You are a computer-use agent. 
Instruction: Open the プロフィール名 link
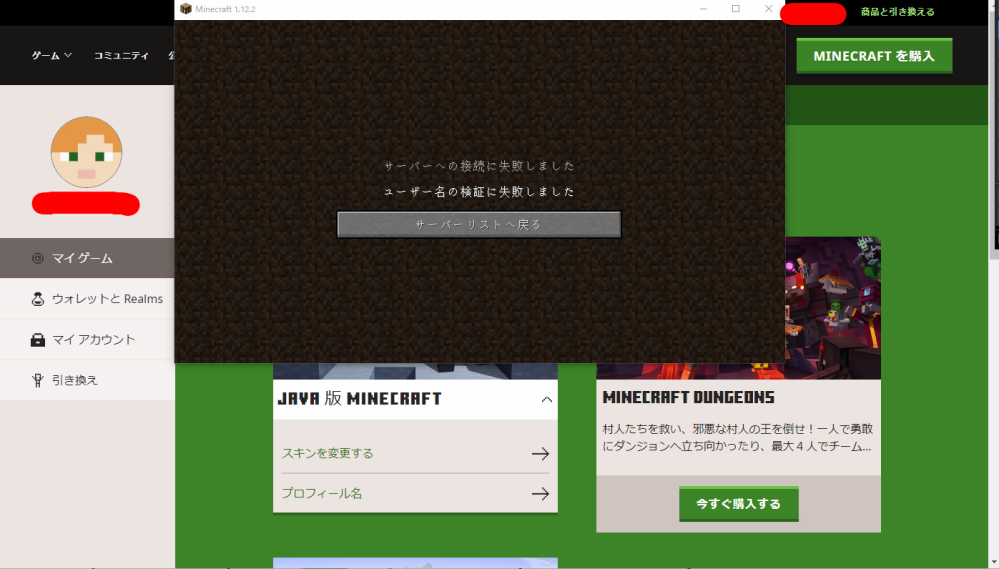tap(322, 493)
